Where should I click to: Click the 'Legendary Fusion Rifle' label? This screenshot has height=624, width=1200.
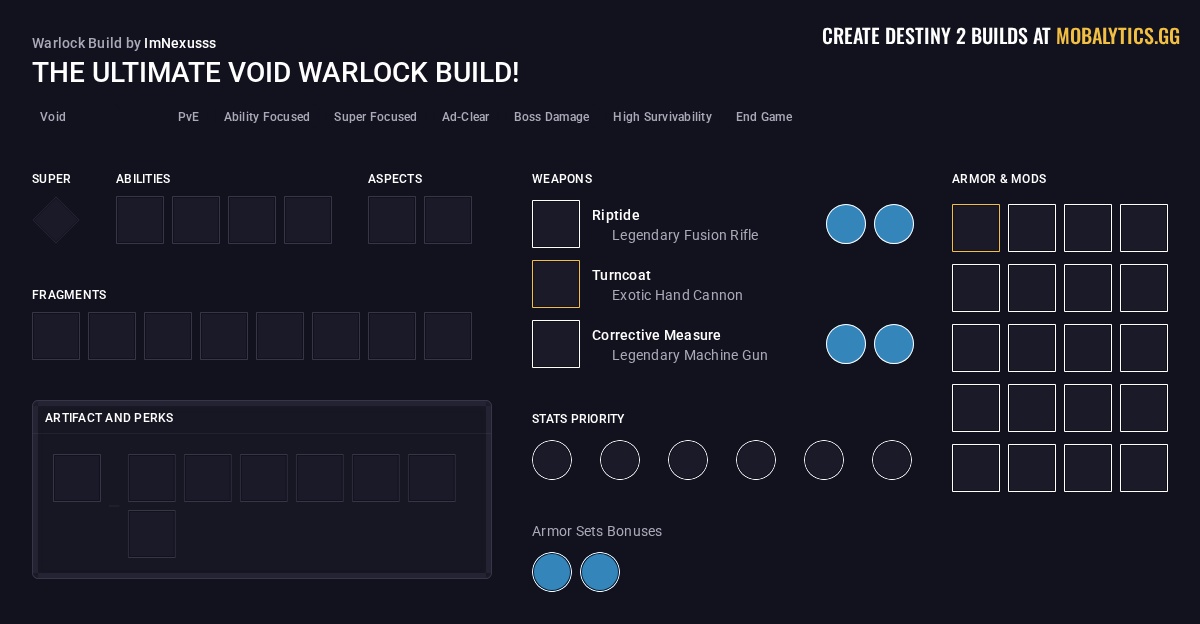click(x=685, y=235)
